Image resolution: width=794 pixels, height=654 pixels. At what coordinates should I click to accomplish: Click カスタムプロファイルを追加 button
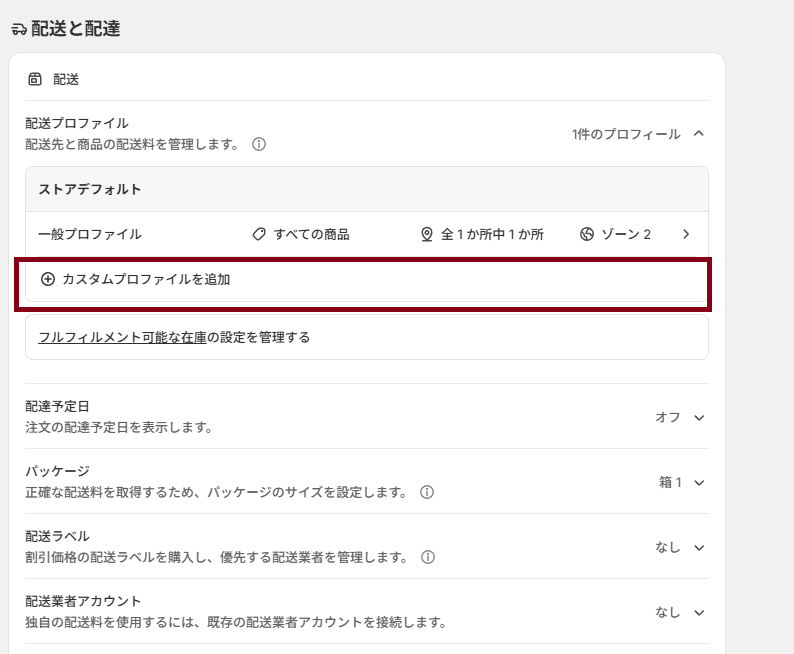point(367,279)
